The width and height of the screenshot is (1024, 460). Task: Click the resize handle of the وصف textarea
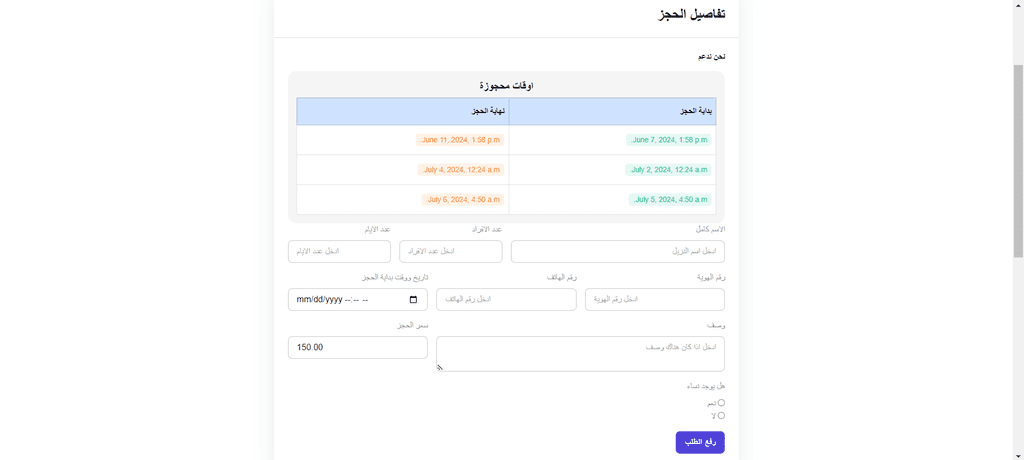click(x=440, y=367)
